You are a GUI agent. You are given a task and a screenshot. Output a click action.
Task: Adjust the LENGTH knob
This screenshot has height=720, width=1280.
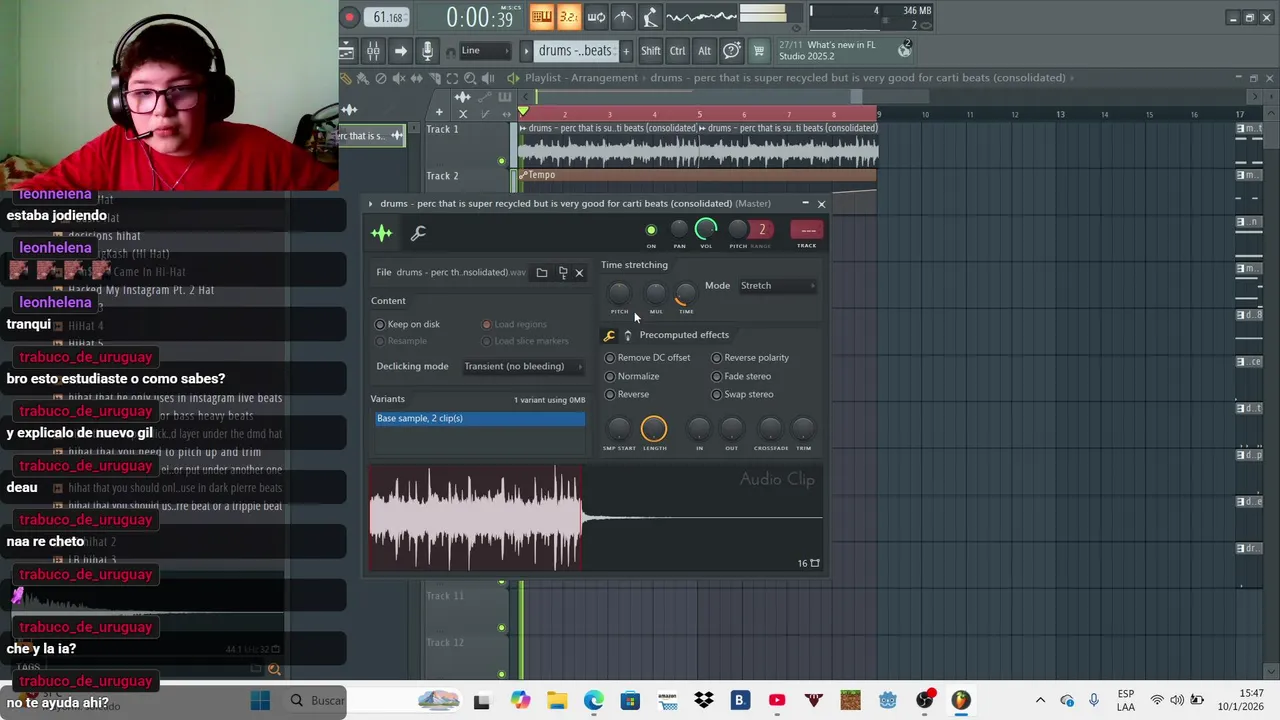pos(654,429)
